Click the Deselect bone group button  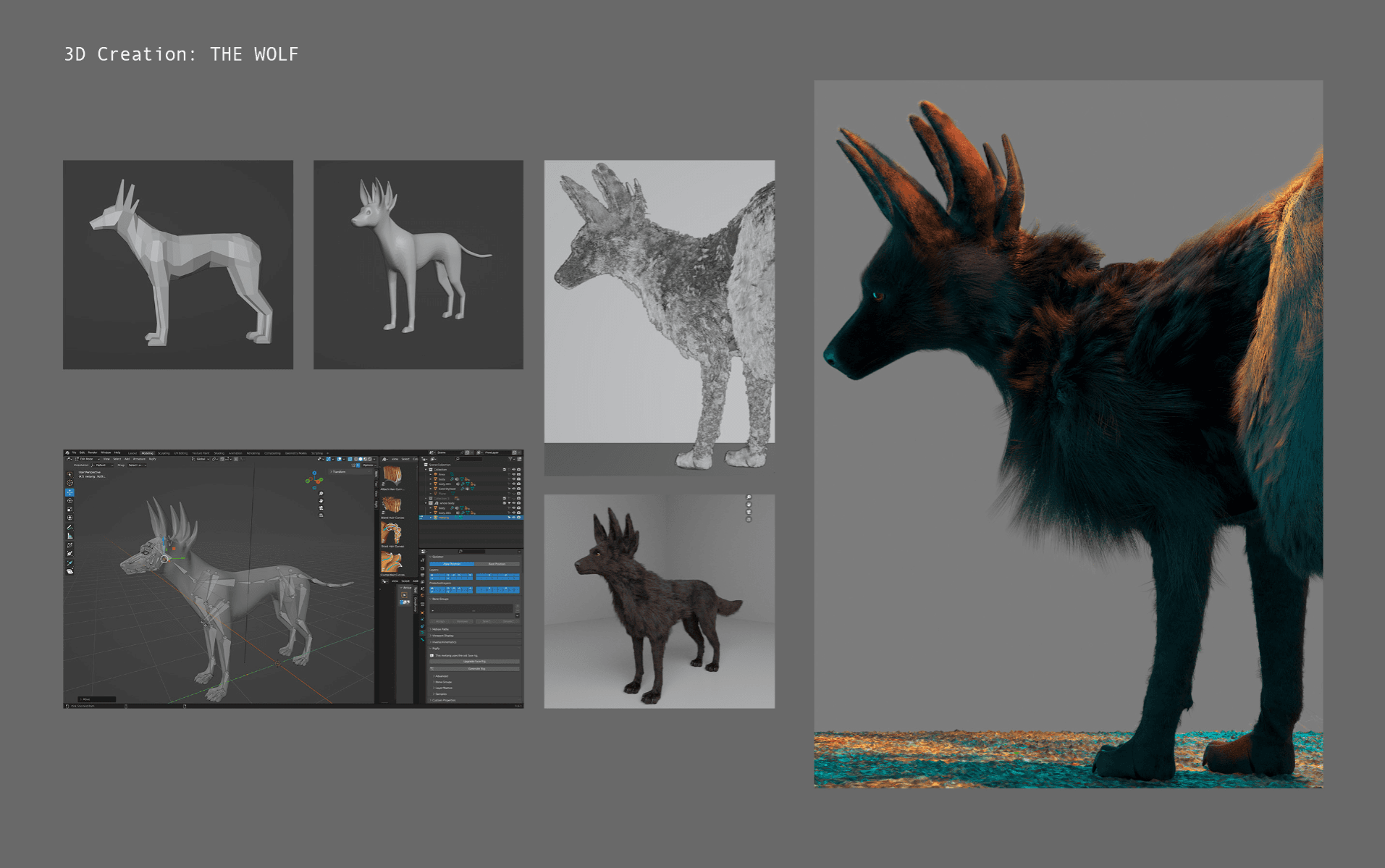pyautogui.click(x=508, y=621)
